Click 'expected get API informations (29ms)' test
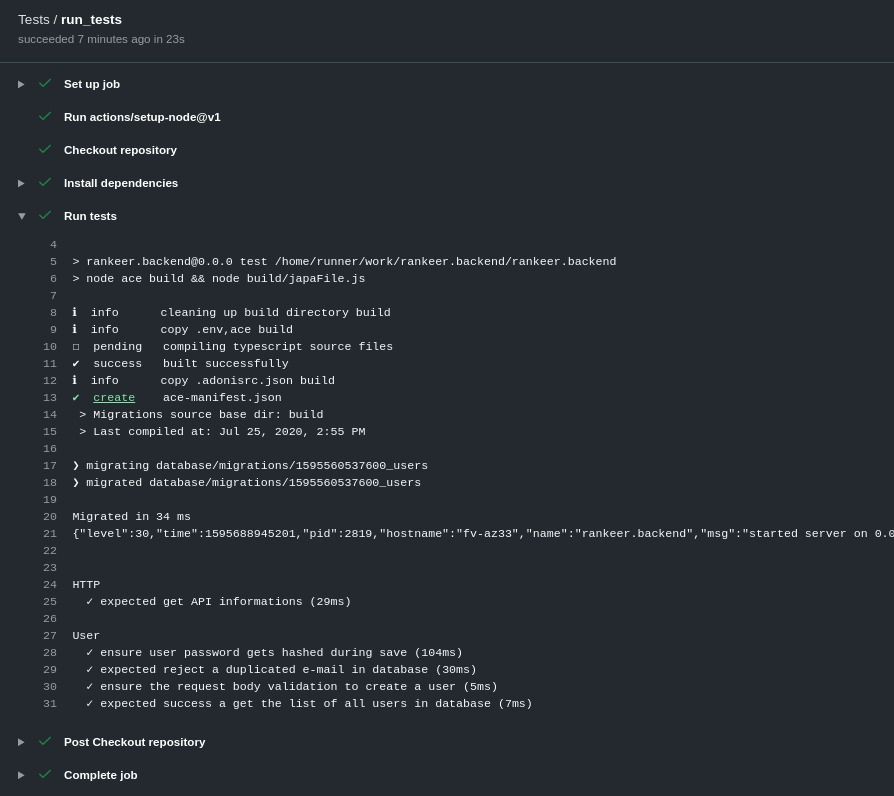894x796 pixels. [225, 602]
